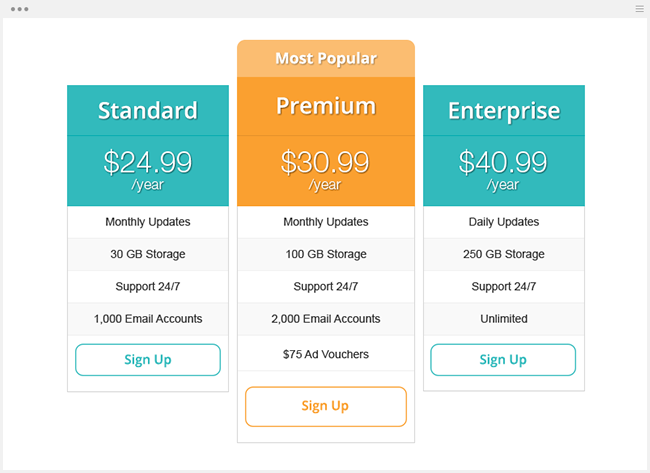Click the Unlimited feature in Enterprise
Image resolution: width=650 pixels, height=473 pixels.
(504, 319)
